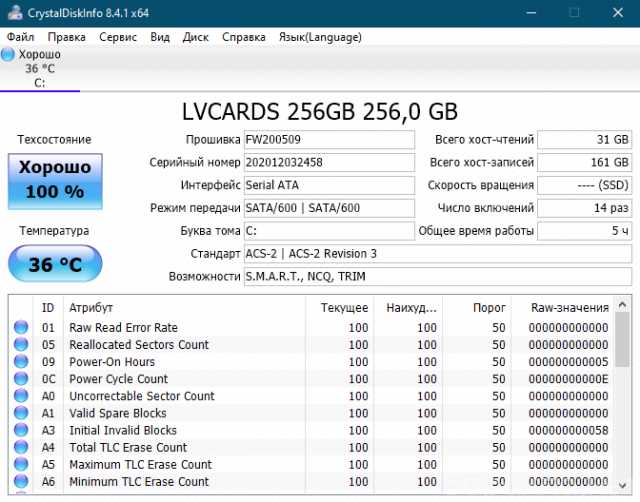Click the Буква тома field C:

point(329,231)
